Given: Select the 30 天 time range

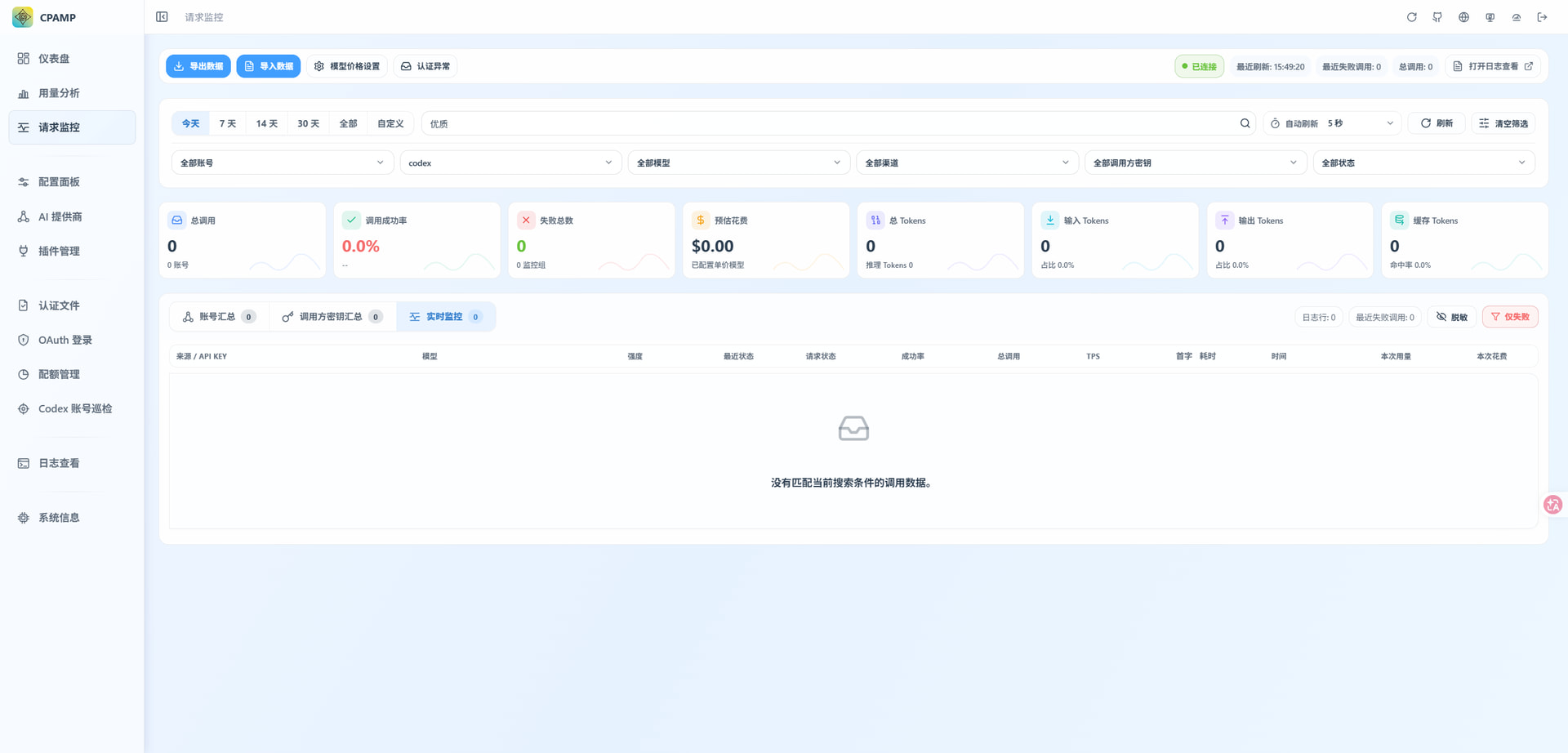Looking at the screenshot, I should [x=308, y=123].
